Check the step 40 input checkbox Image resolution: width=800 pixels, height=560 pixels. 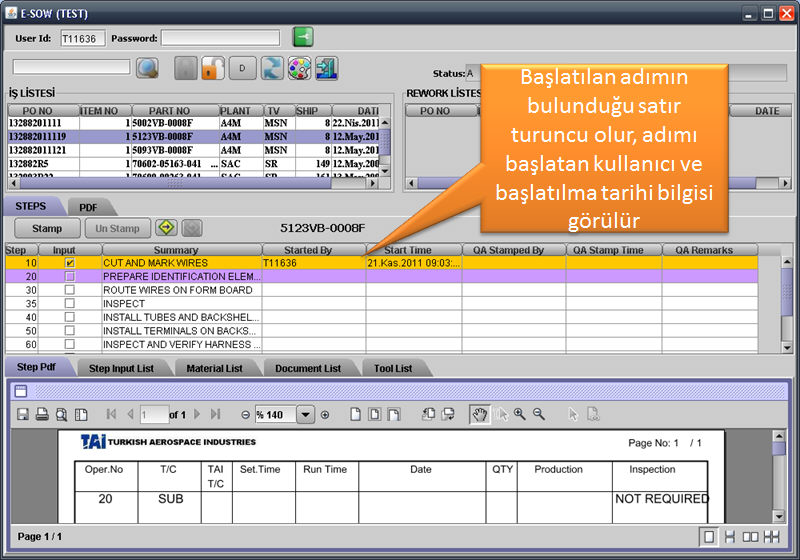coord(69,317)
